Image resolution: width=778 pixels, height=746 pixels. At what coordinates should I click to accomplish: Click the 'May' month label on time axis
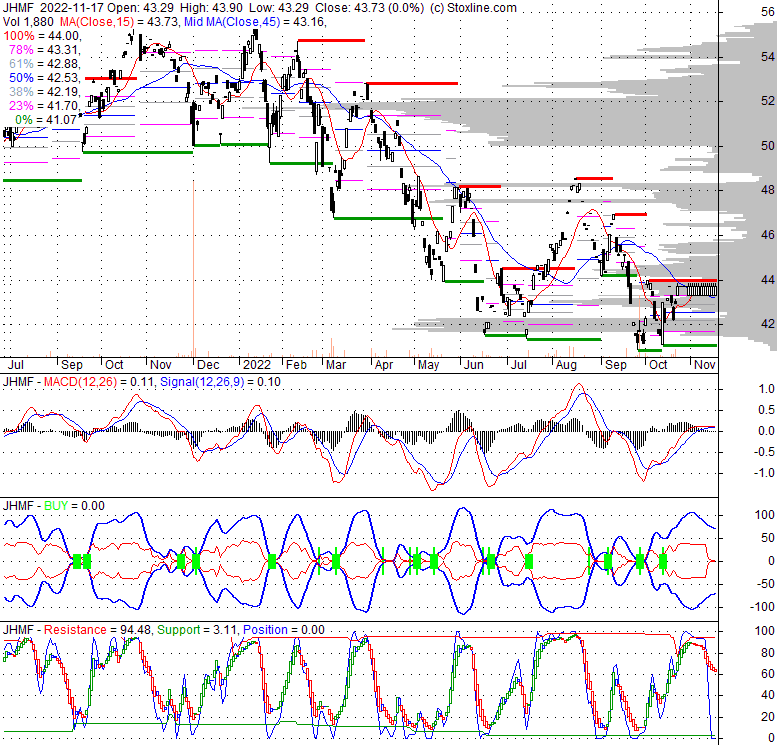[428, 365]
